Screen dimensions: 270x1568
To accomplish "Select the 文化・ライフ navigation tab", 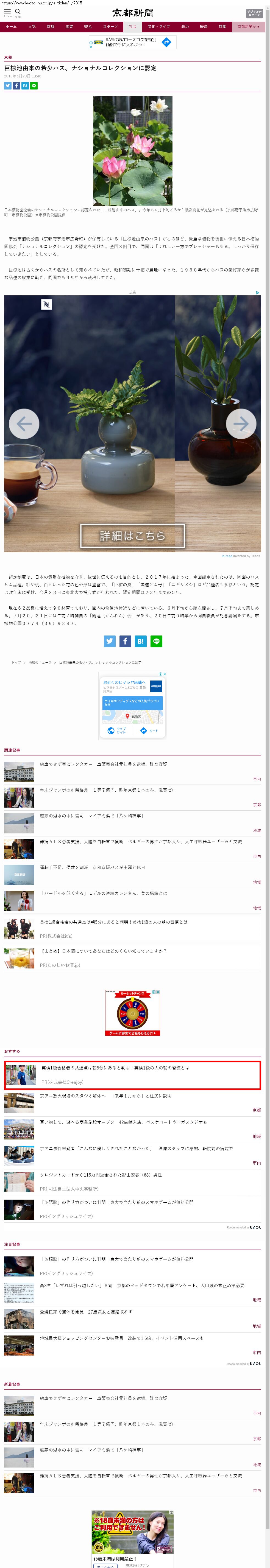I will pyautogui.click(x=159, y=27).
